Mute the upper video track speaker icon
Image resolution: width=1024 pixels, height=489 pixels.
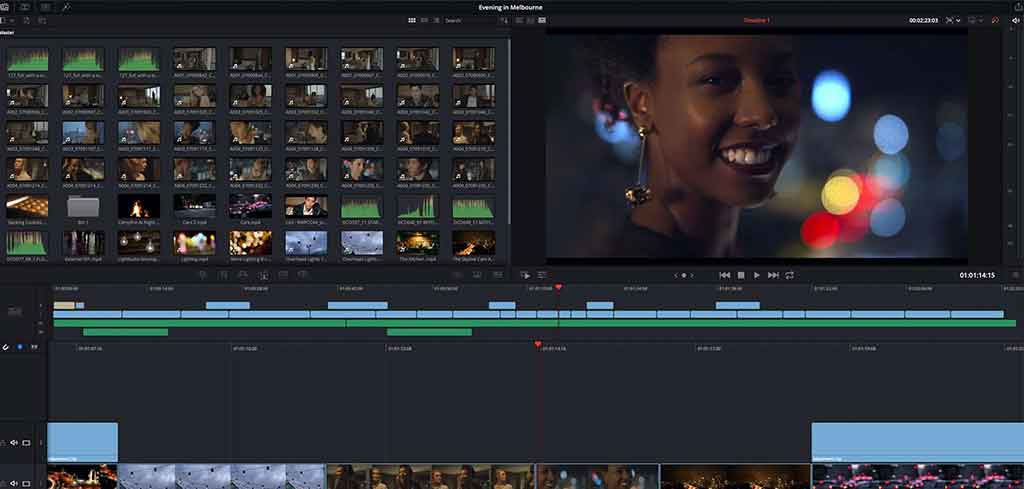[x=14, y=443]
